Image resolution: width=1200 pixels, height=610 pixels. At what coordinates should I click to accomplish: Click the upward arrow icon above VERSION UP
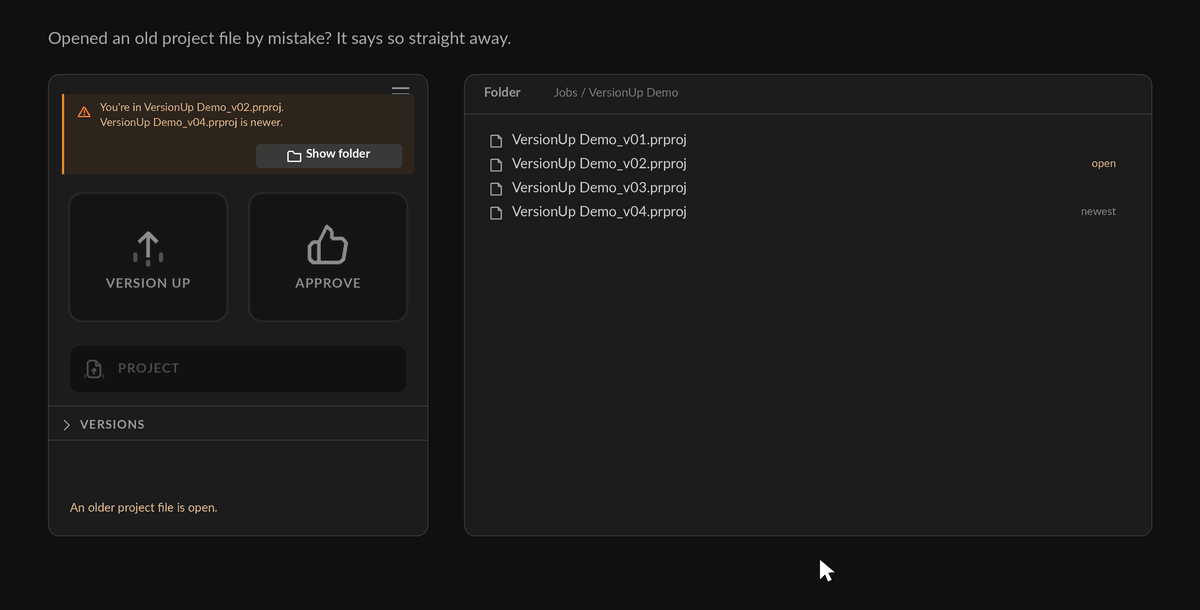click(x=148, y=249)
